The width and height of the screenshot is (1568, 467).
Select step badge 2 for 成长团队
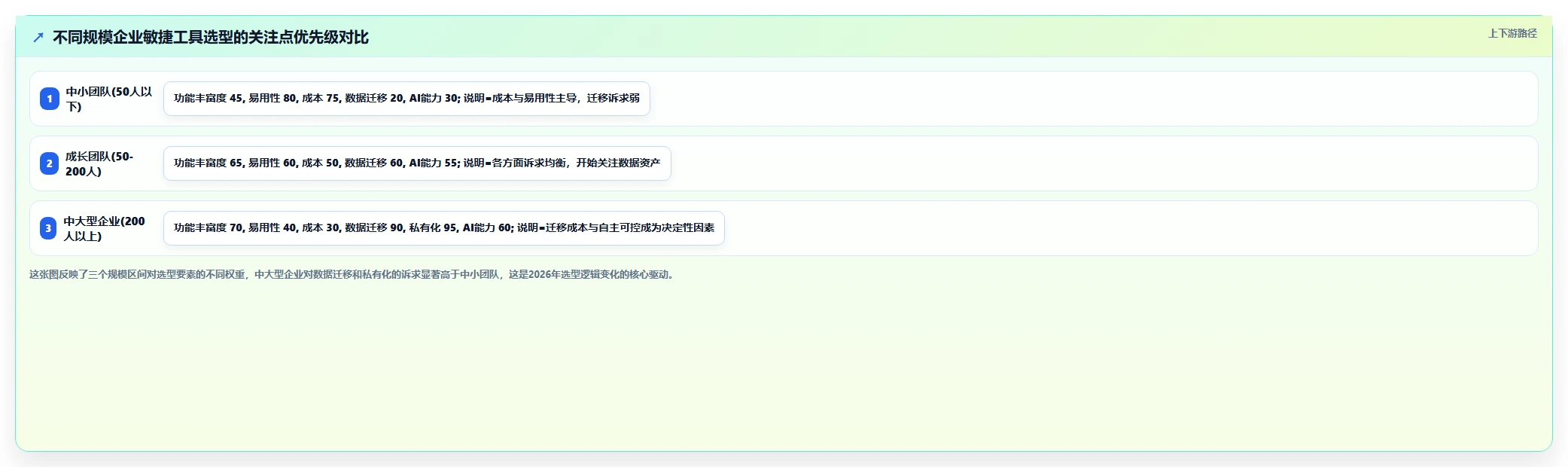50,163
